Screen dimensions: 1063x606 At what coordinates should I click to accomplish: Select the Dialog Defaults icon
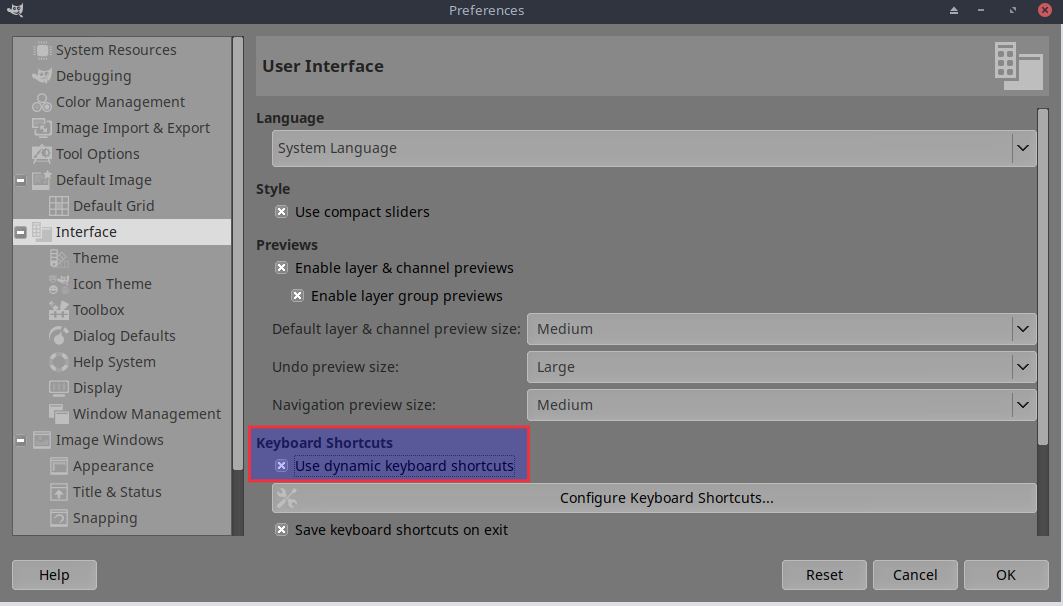click(58, 336)
